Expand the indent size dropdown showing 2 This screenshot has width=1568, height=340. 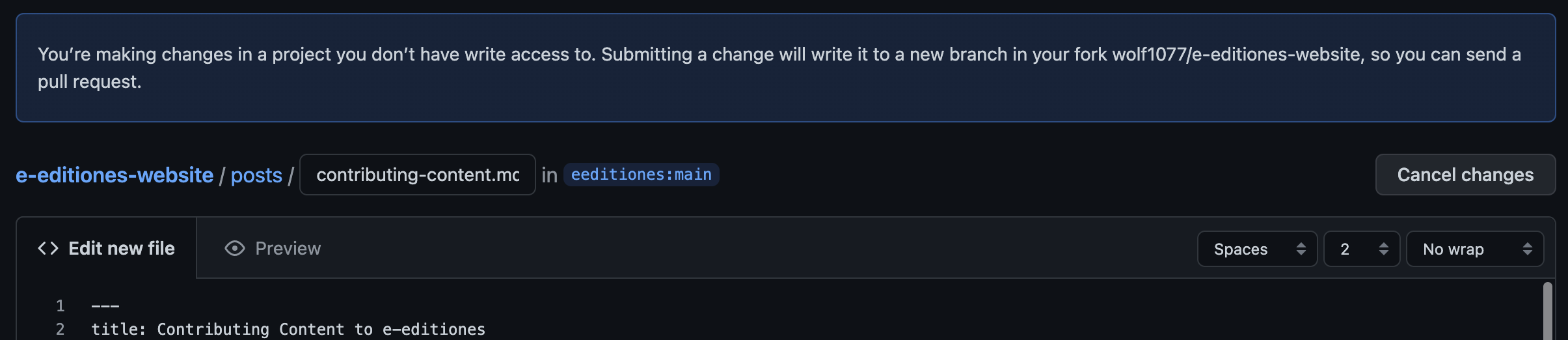pyautogui.click(x=1360, y=249)
